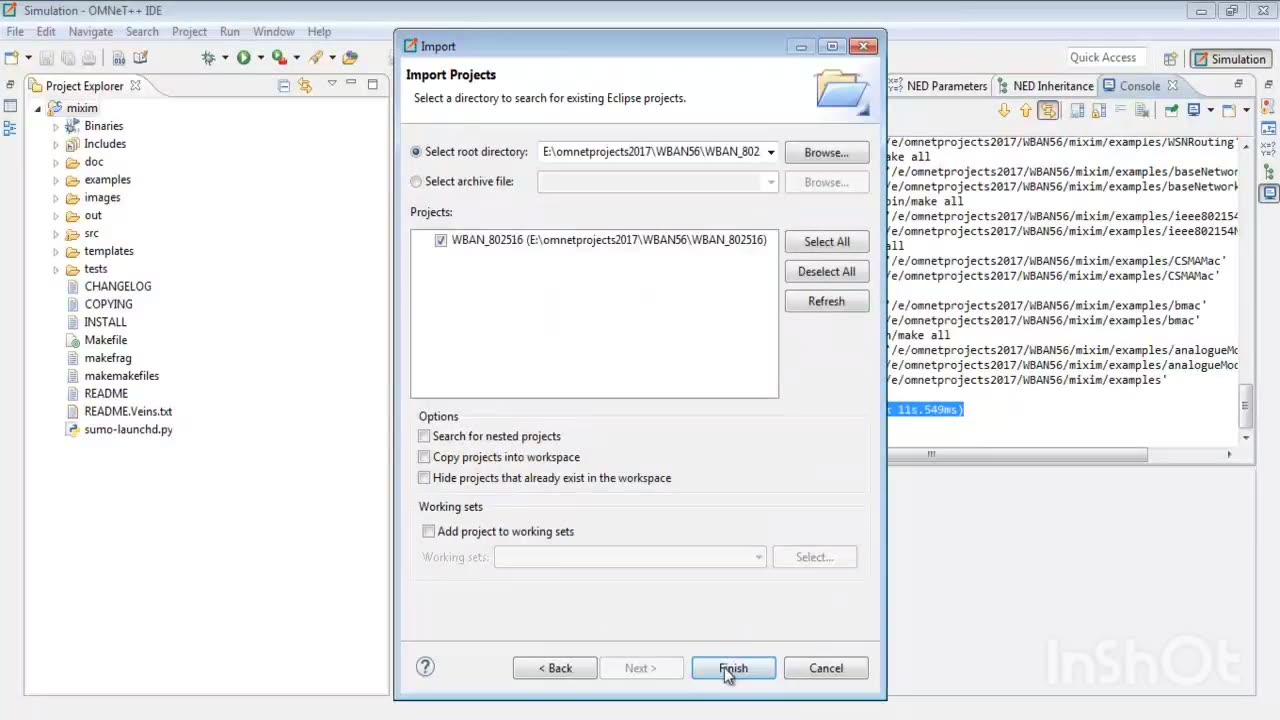Click the Refresh projects button

click(826, 301)
